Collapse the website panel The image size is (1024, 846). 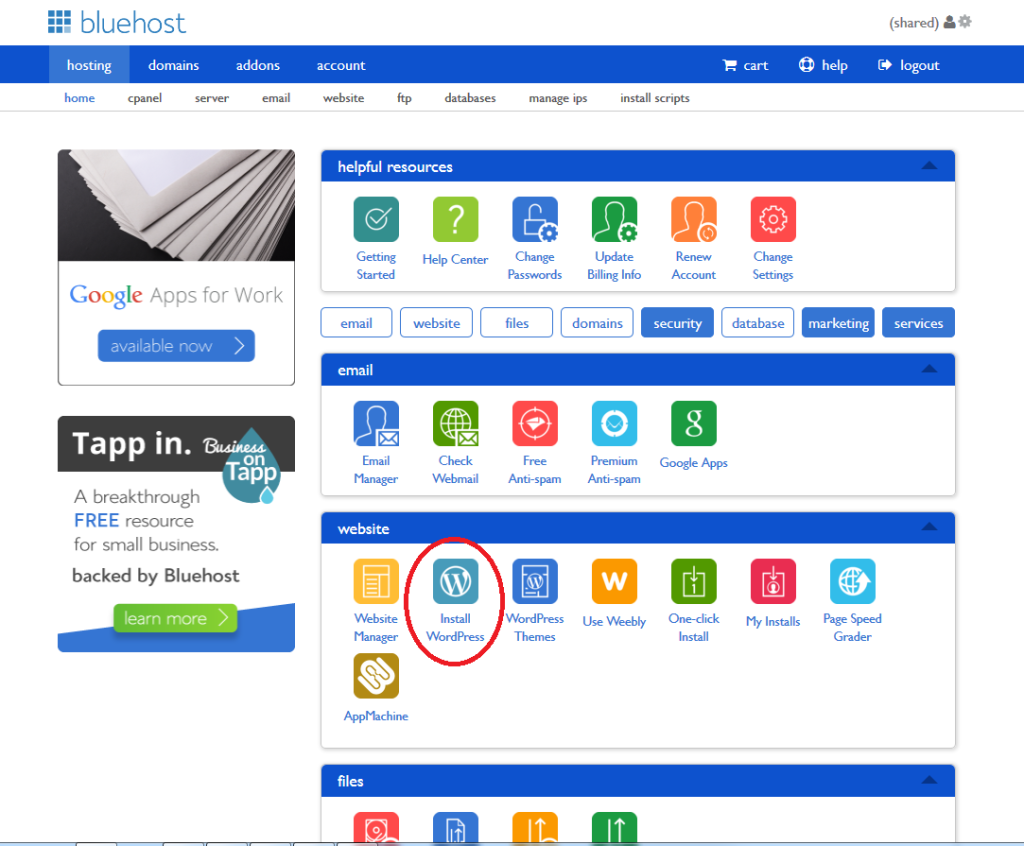[x=929, y=527]
